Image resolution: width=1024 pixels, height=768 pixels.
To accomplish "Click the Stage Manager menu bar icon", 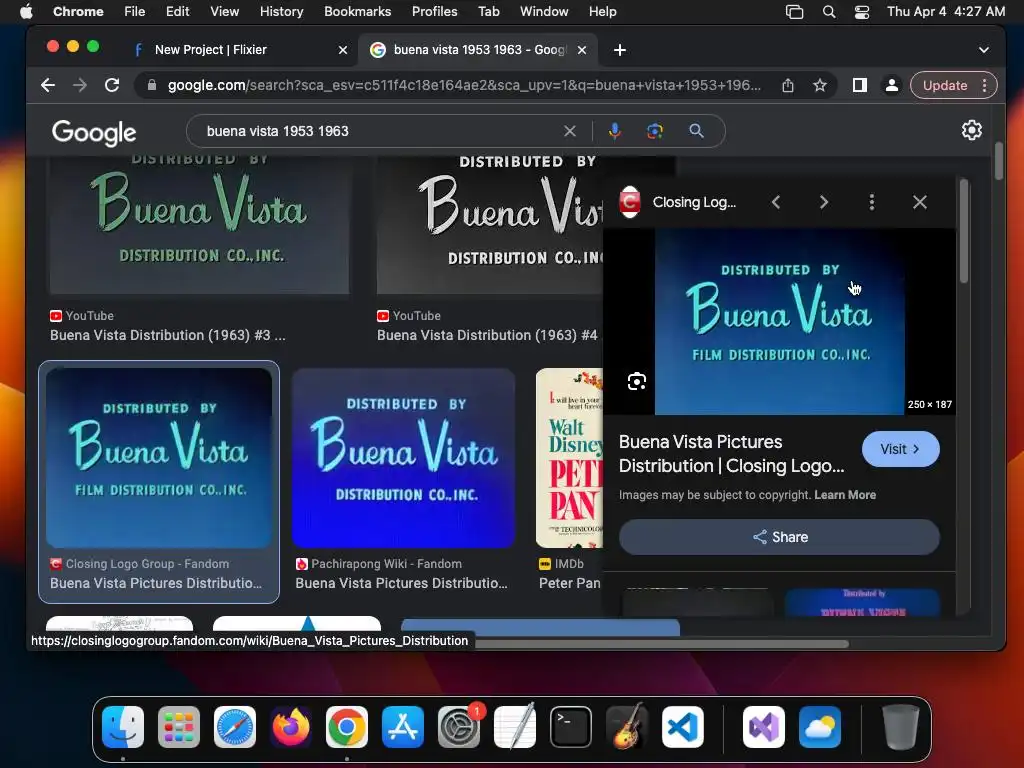I will point(794,12).
